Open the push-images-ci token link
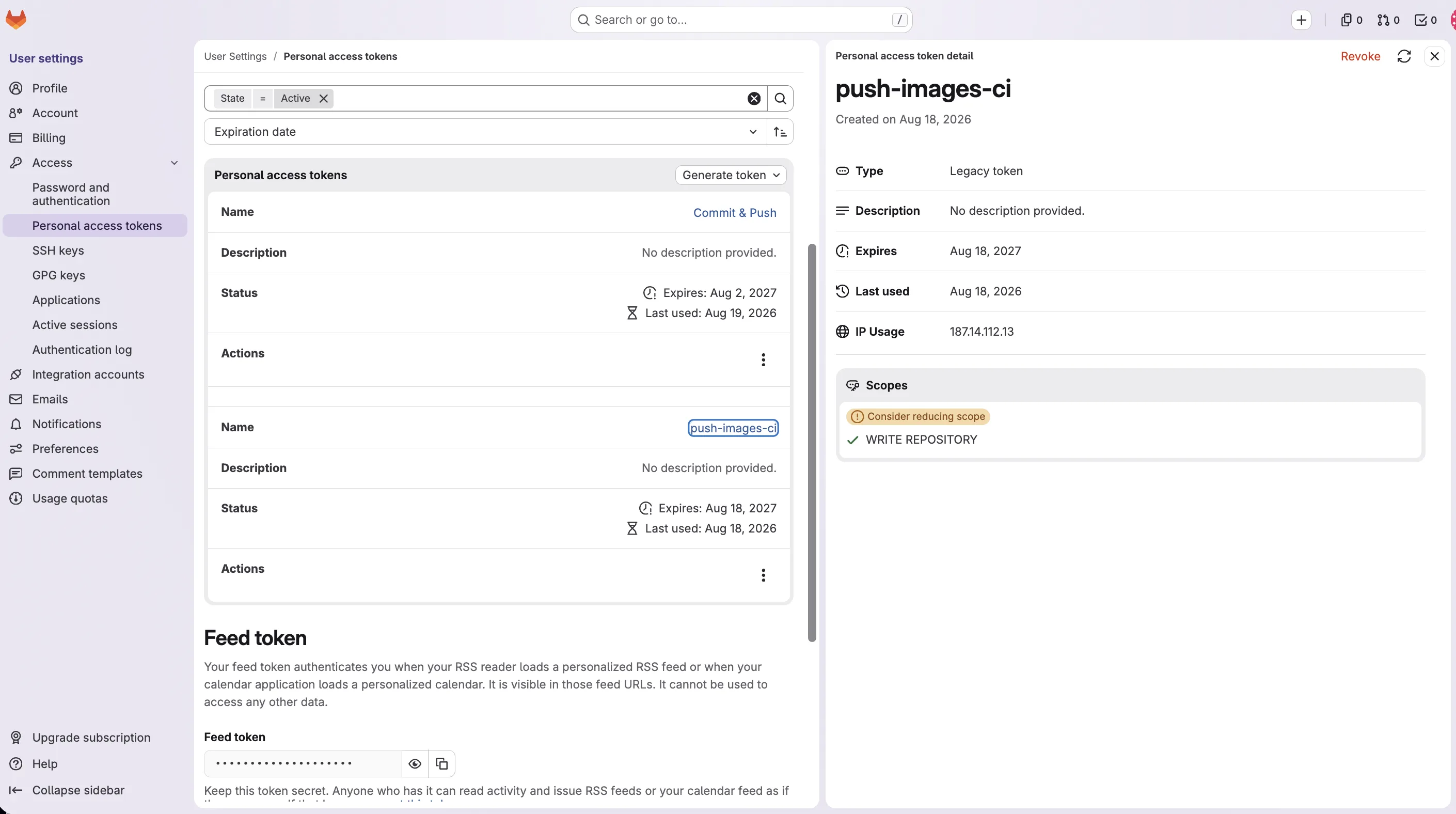 (x=733, y=428)
